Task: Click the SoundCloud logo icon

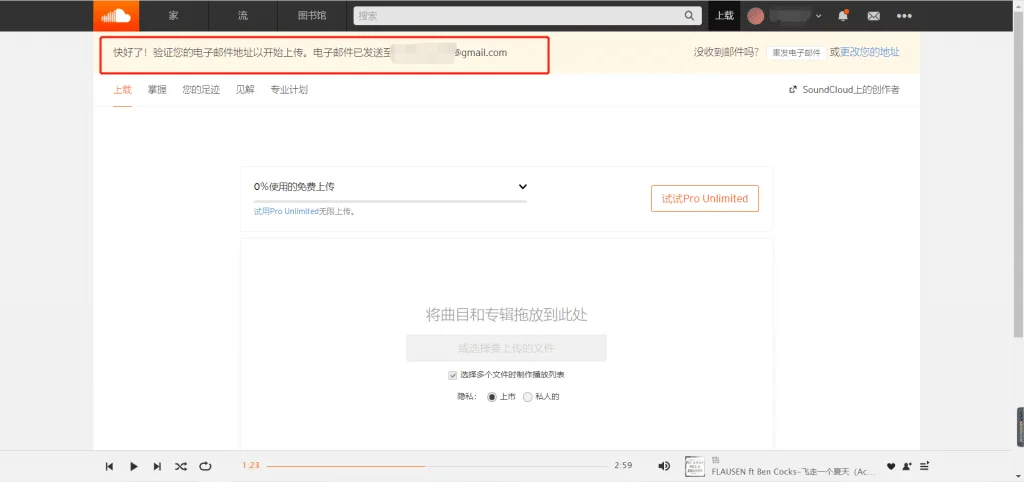Action: [x=116, y=16]
